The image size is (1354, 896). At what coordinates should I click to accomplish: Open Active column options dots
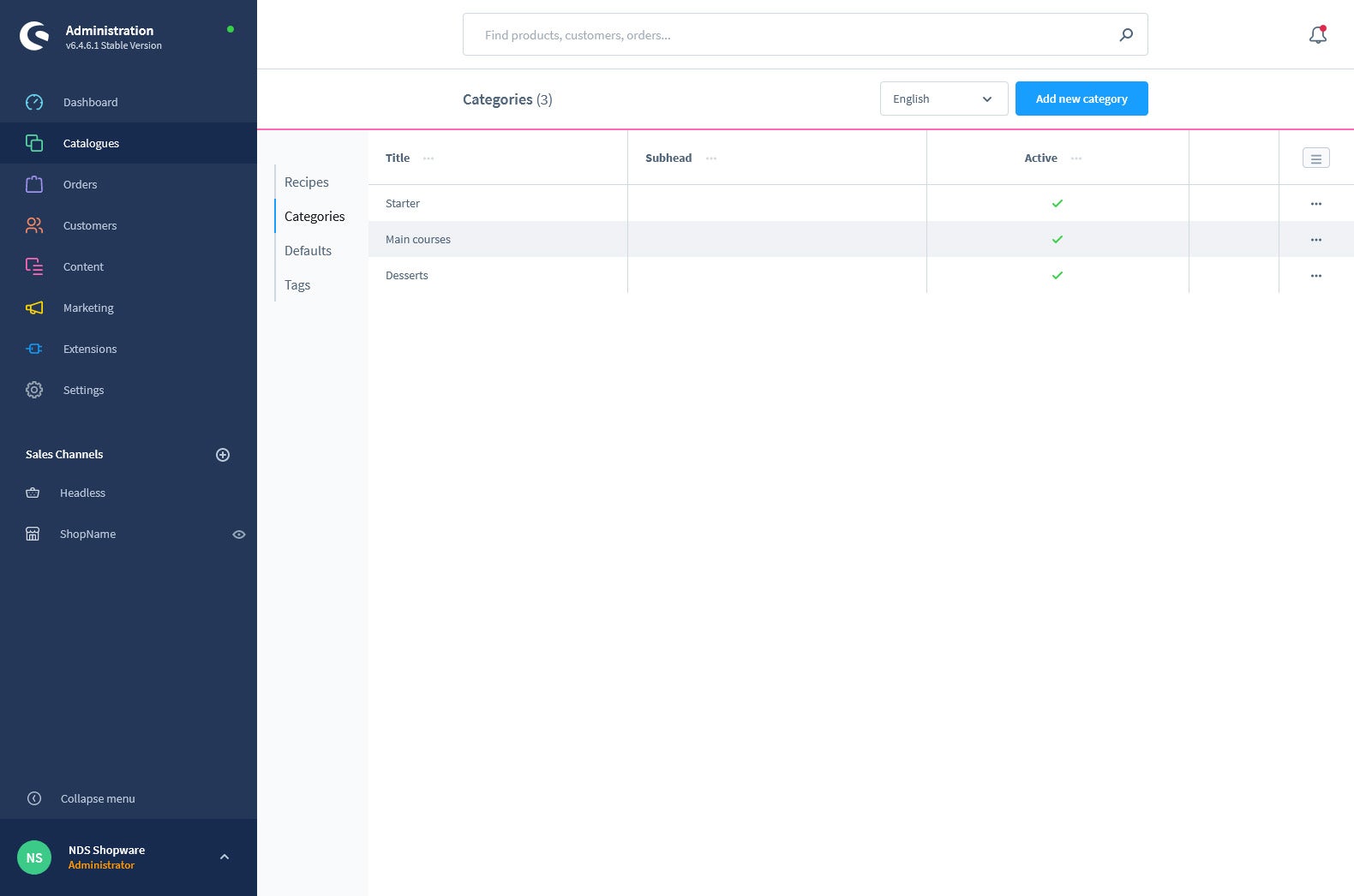[x=1076, y=158]
